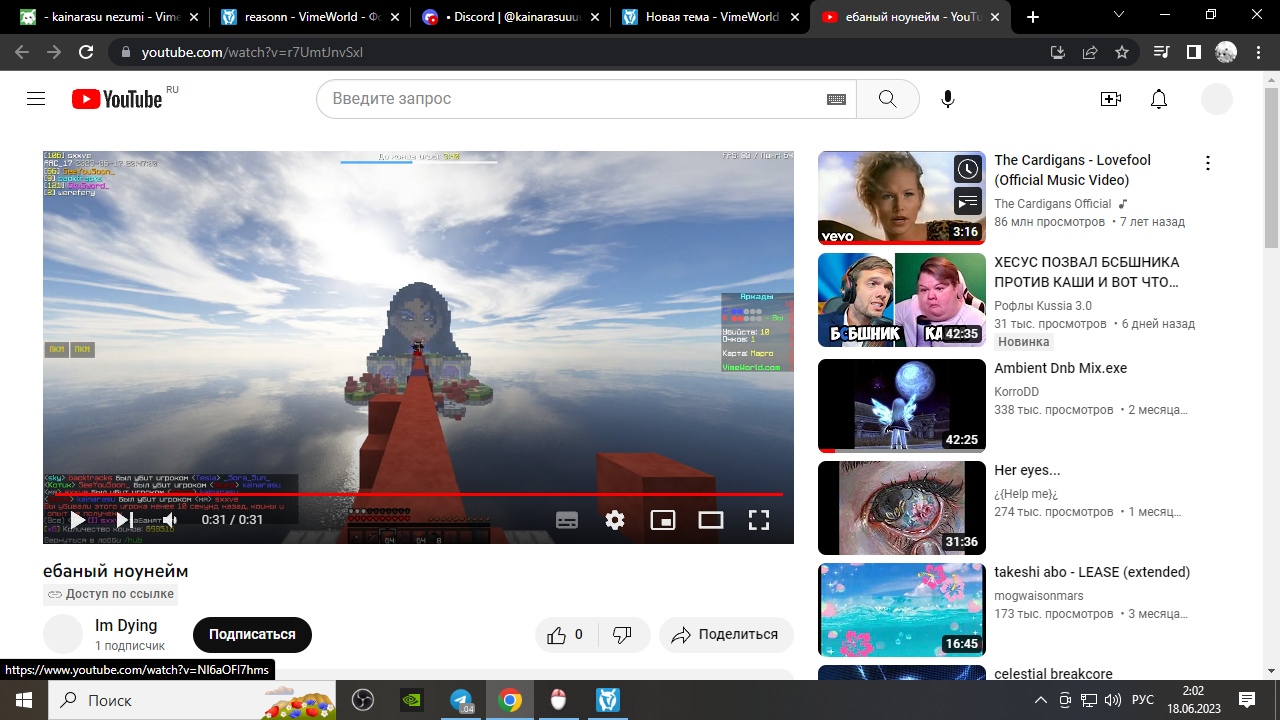Enter fullscreen mode in the player
1280x720 pixels.
(759, 520)
